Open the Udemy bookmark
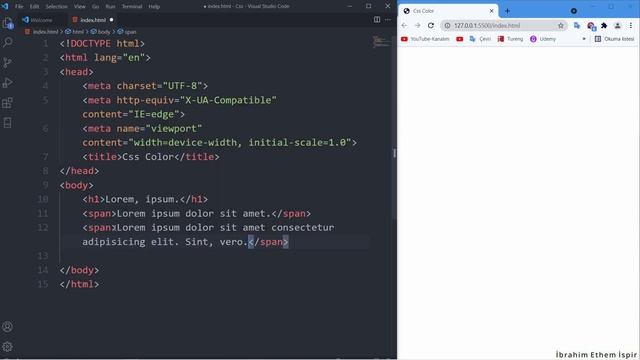The image size is (640, 360). coord(543,39)
